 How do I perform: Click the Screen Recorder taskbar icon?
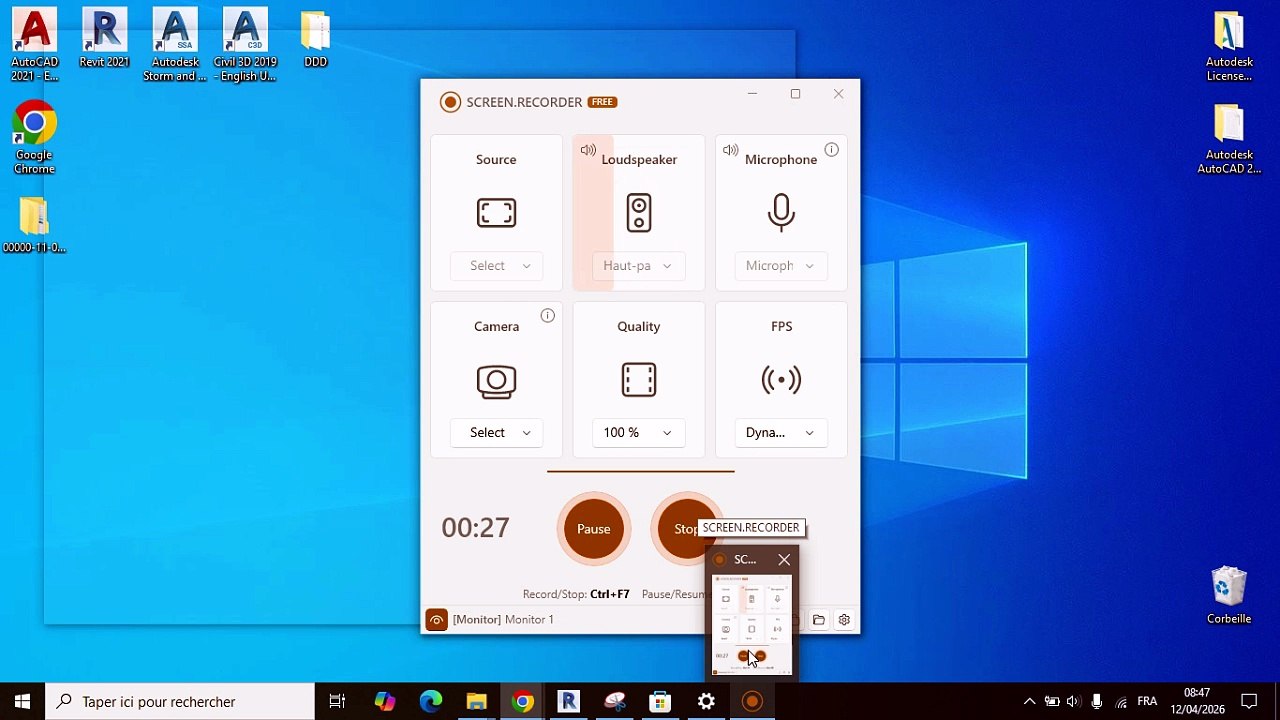click(x=752, y=702)
